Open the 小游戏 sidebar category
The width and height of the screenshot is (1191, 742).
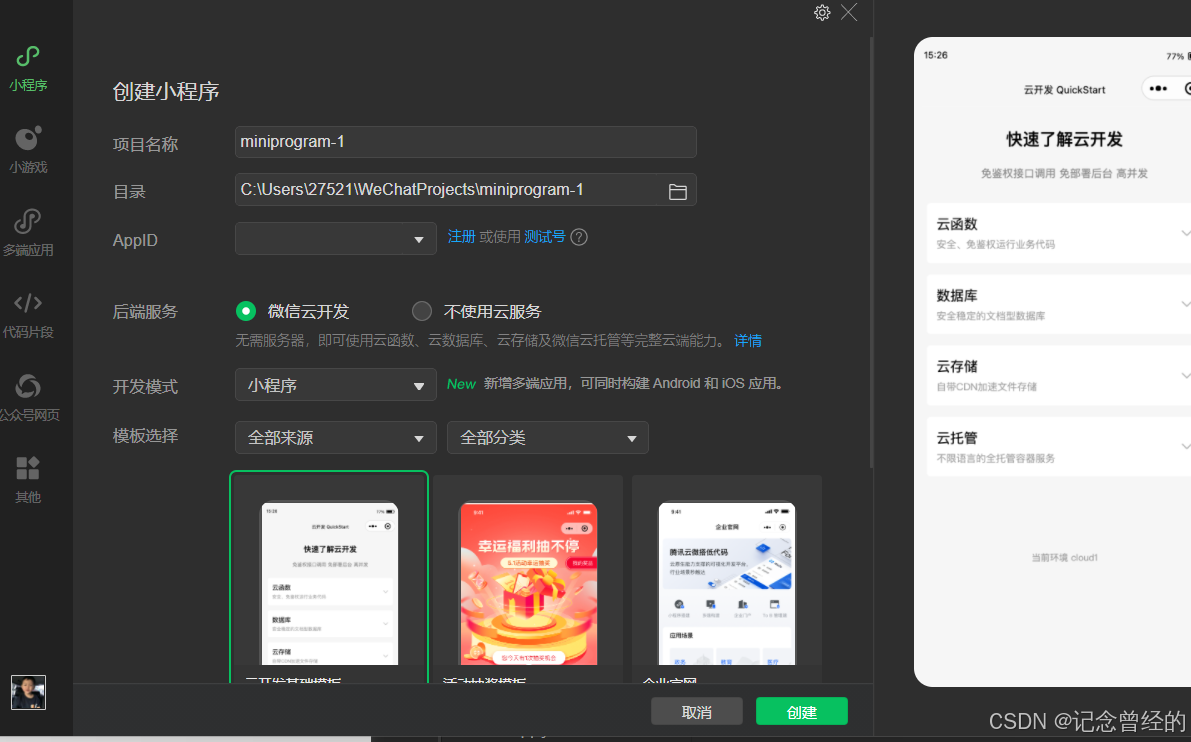(x=28, y=150)
